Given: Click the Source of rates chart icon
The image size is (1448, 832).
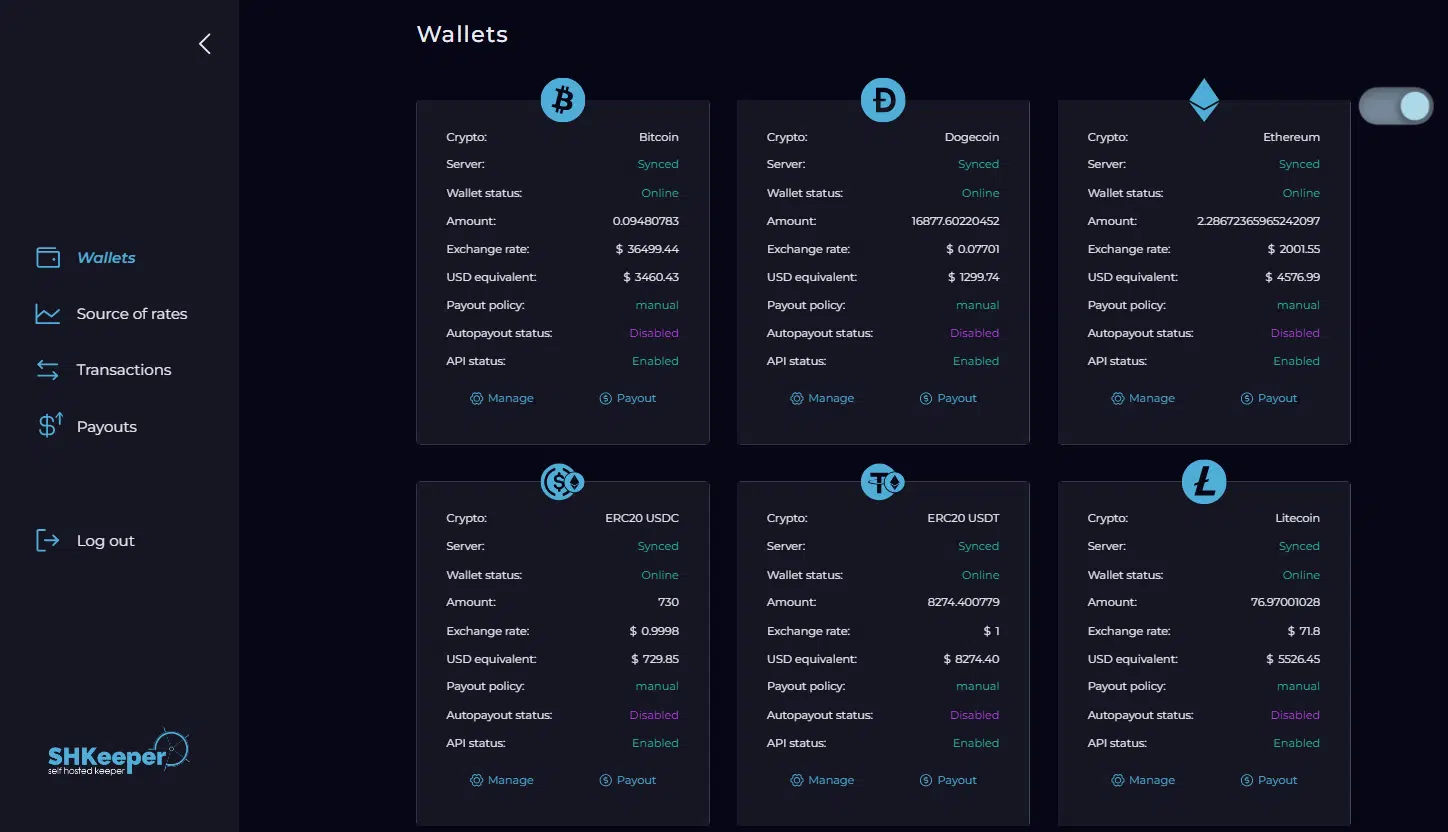Looking at the screenshot, I should click(47, 313).
